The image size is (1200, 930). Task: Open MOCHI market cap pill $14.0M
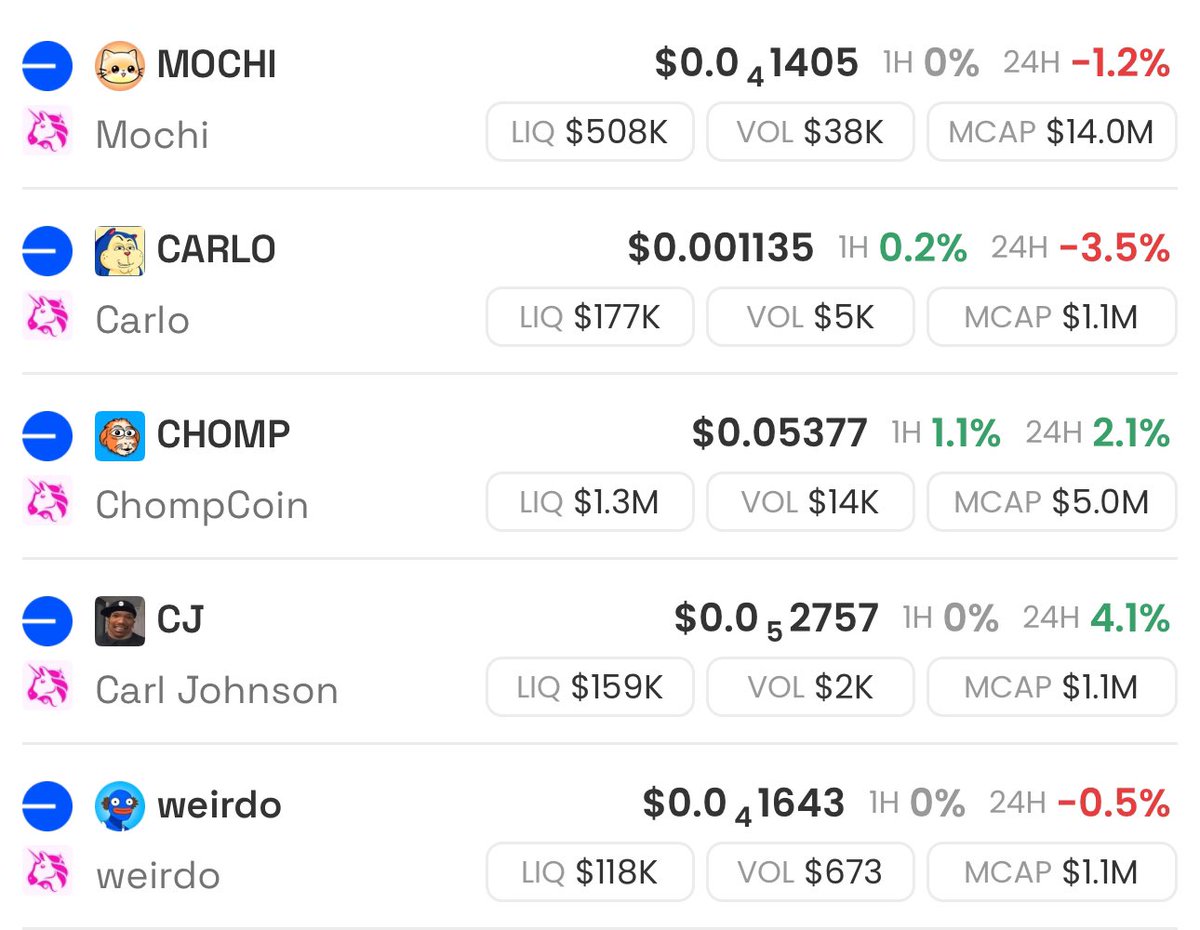(x=1052, y=131)
